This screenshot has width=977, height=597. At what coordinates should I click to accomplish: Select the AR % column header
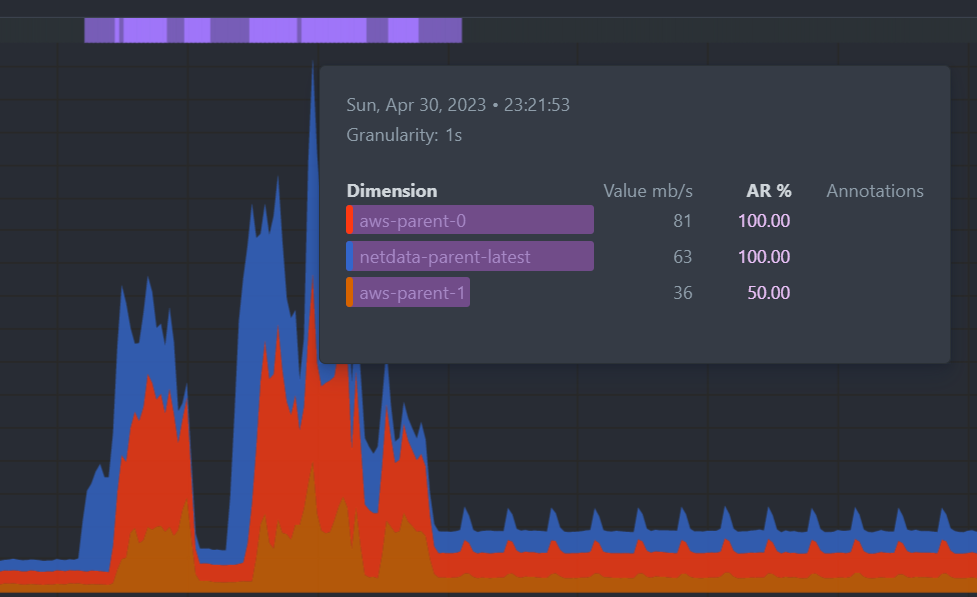click(x=768, y=191)
